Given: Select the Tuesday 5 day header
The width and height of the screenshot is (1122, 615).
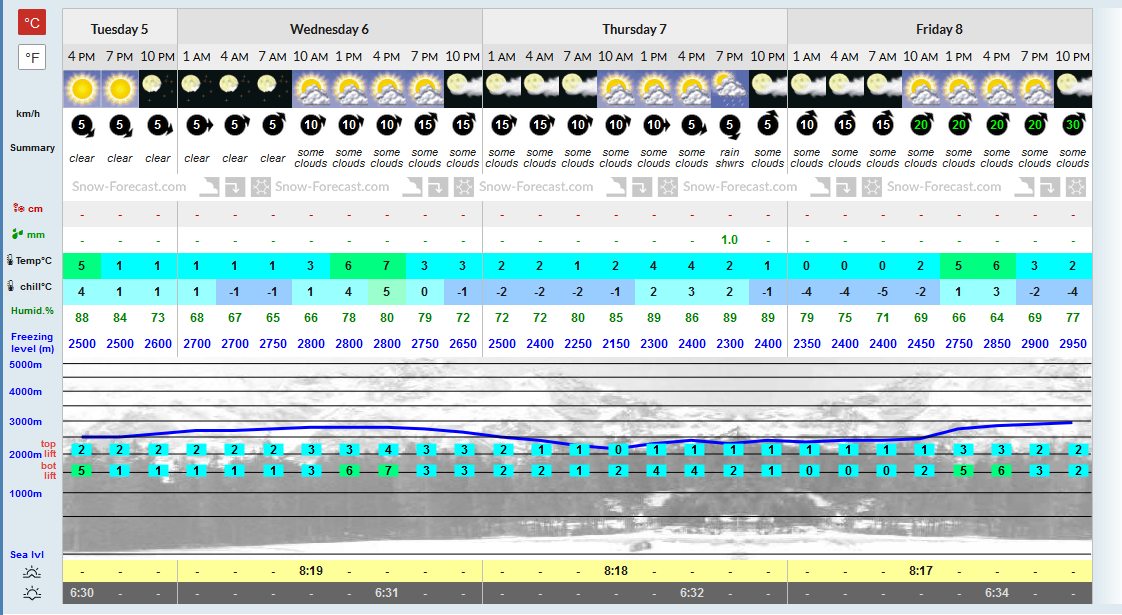Looking at the screenshot, I should click(119, 29).
